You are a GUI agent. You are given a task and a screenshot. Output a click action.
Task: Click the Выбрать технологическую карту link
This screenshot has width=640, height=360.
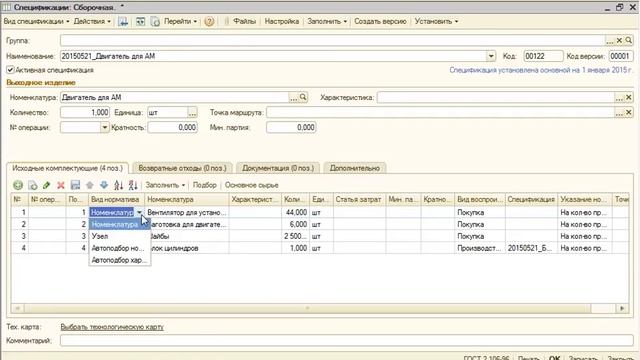coord(112,327)
